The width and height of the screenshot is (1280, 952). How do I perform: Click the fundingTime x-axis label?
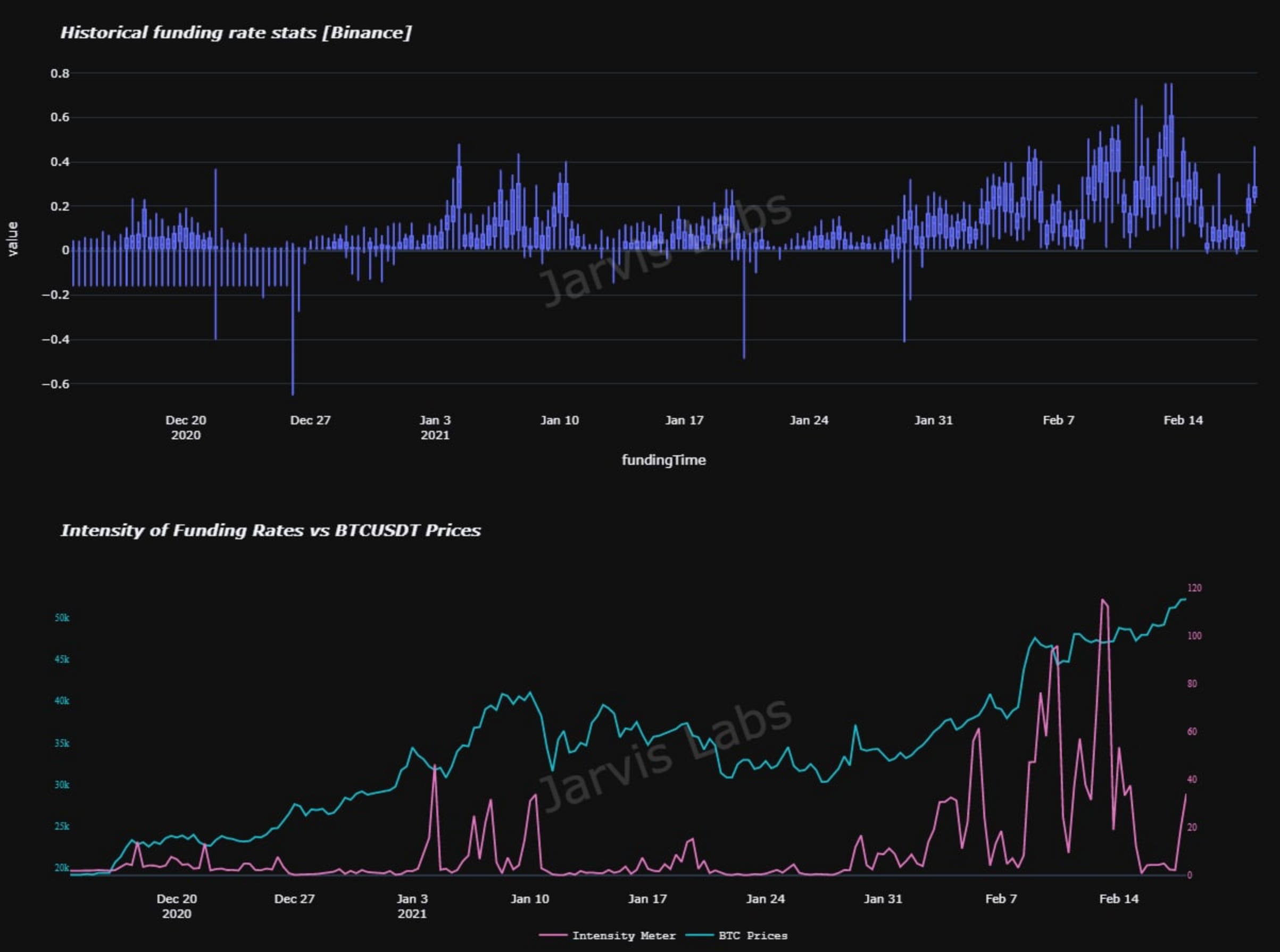click(x=663, y=460)
